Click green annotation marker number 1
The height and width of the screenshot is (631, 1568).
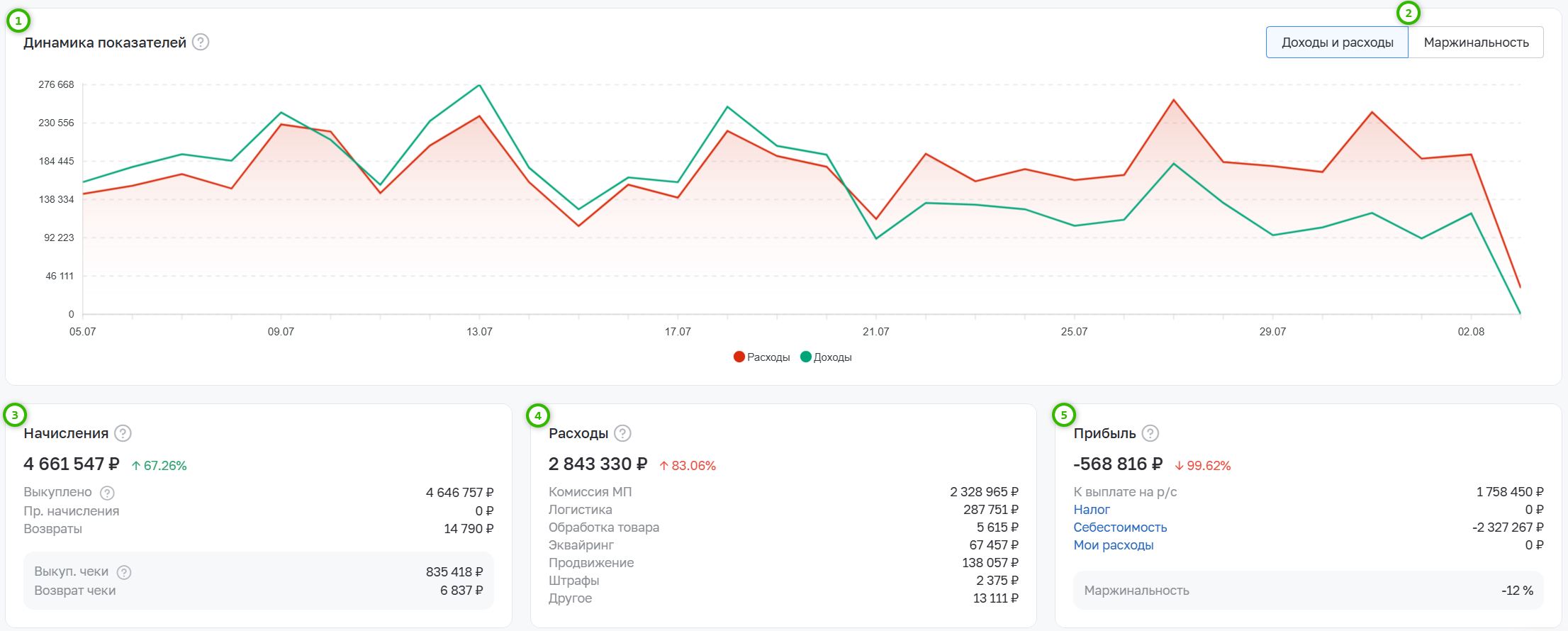(x=18, y=21)
